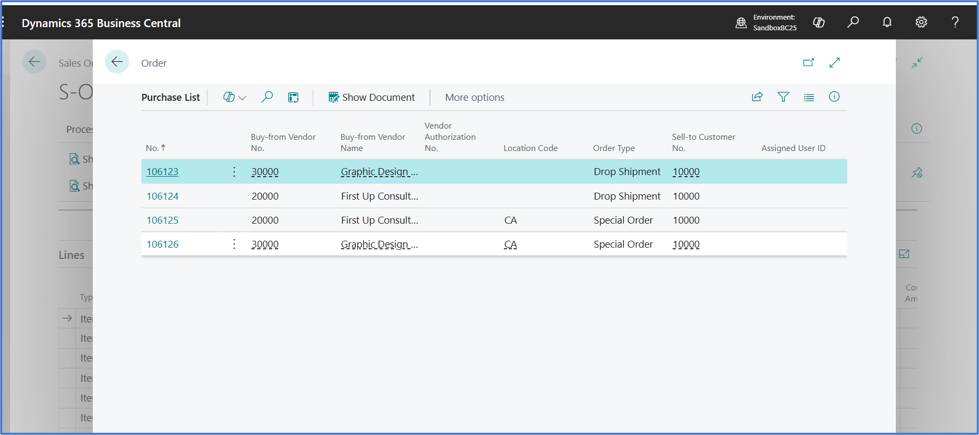Viewport: 979px width, 435px height.
Task: Open Tell Me search in header
Action: (853, 22)
